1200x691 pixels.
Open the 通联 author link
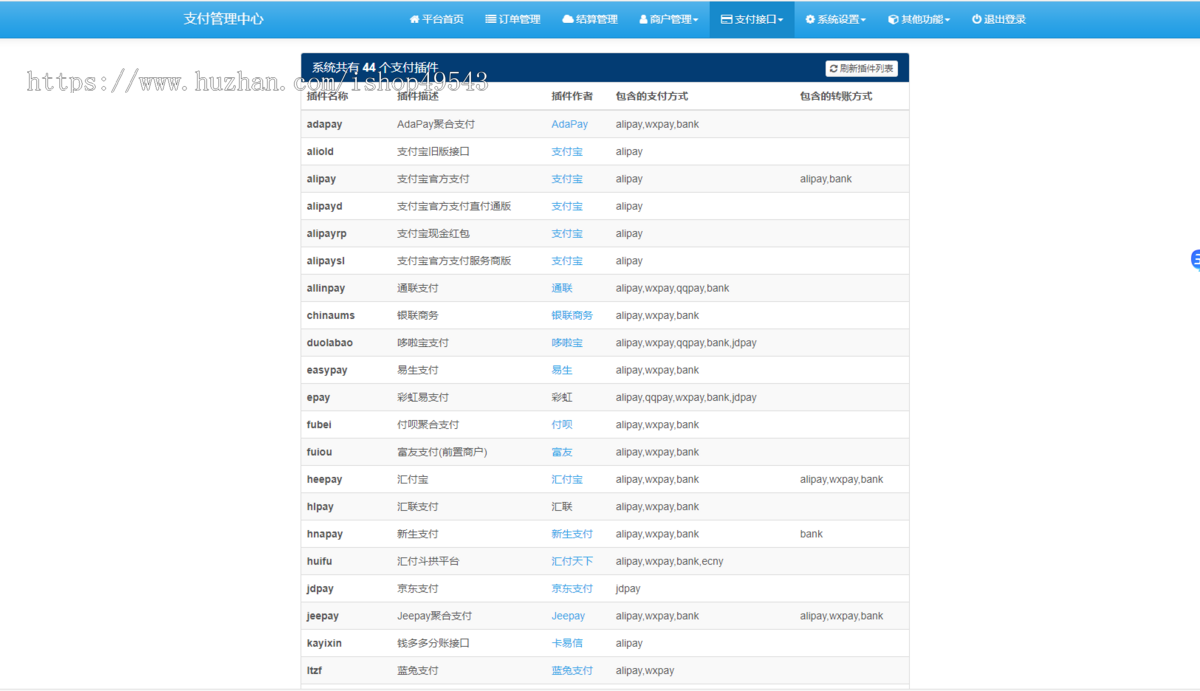(x=562, y=288)
